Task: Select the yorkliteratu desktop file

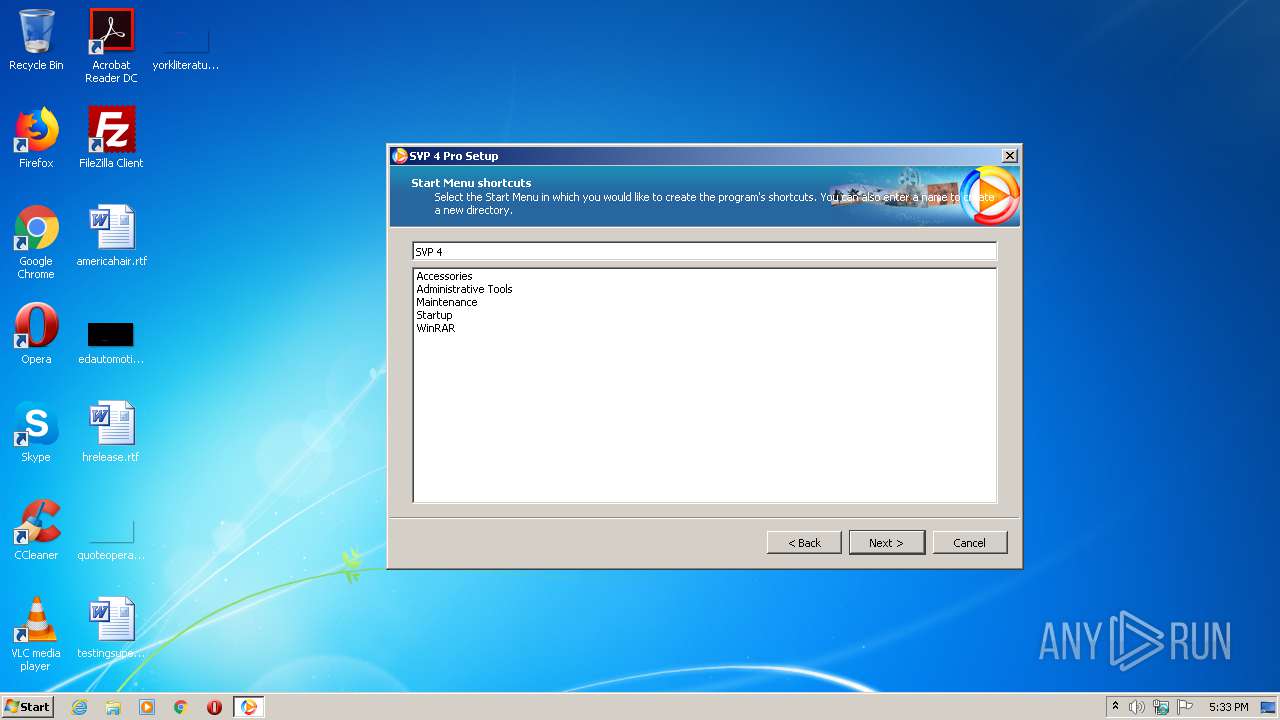Action: pos(186,46)
